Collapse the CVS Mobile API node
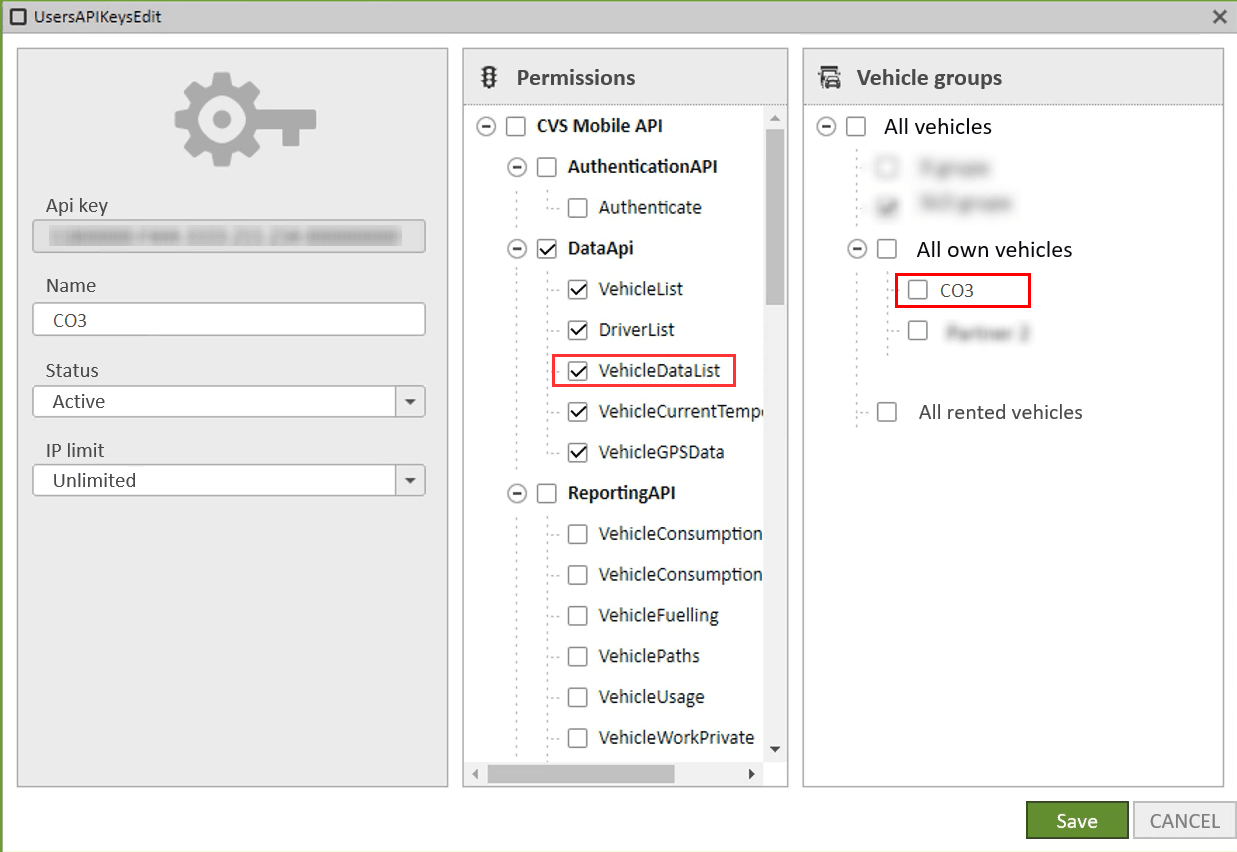1237x852 pixels. pos(486,127)
